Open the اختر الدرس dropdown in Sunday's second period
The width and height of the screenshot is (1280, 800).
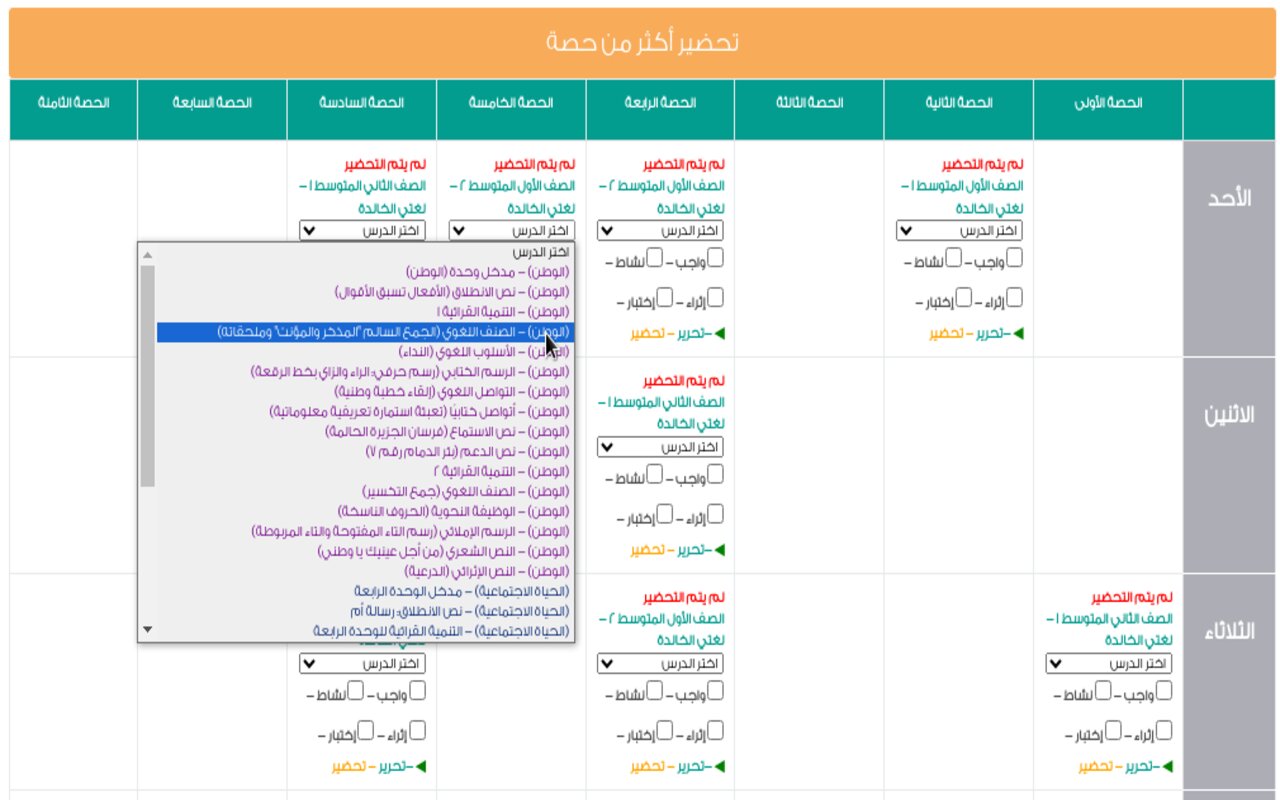(960, 231)
